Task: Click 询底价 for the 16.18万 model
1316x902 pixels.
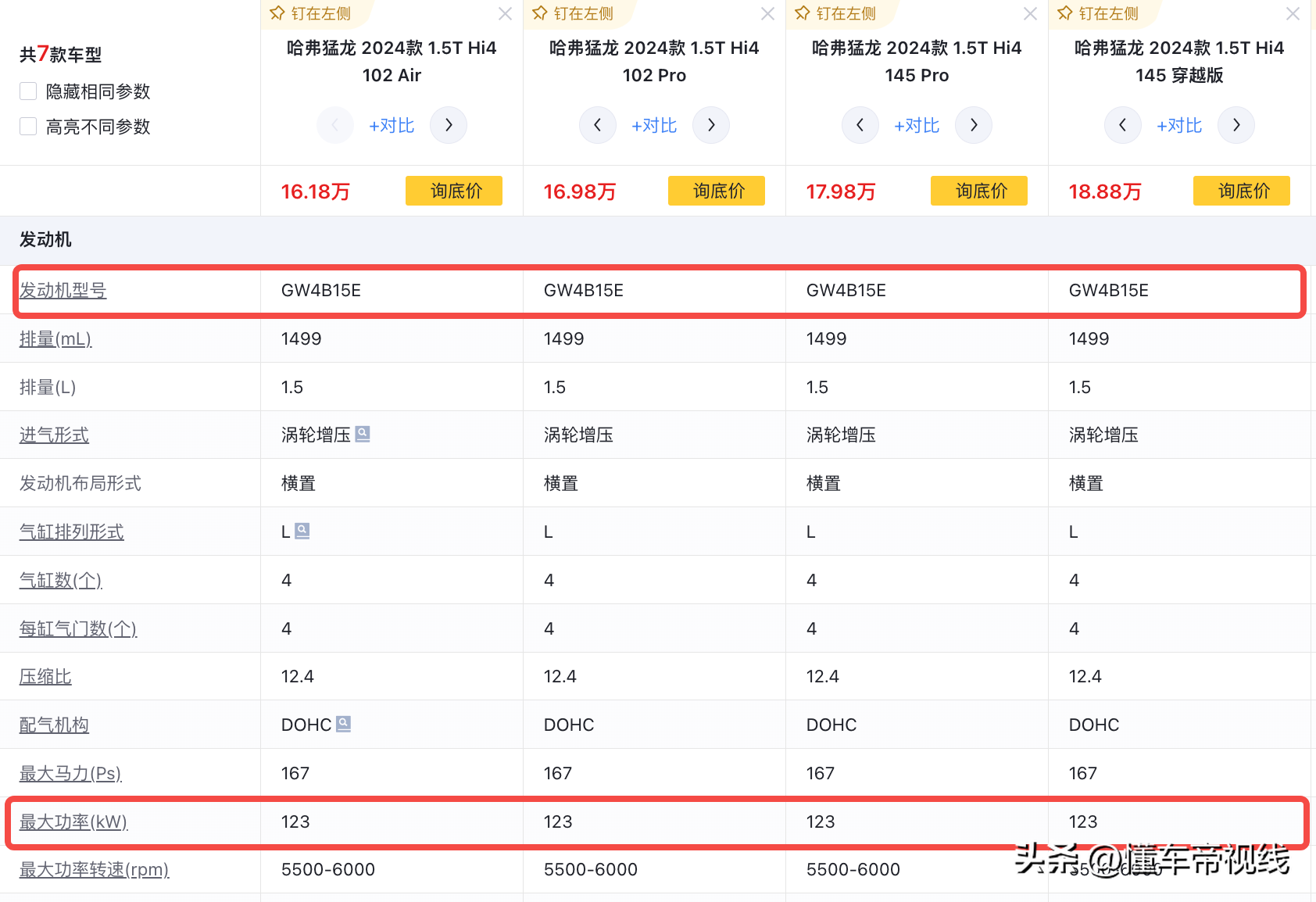Action: pyautogui.click(x=454, y=191)
